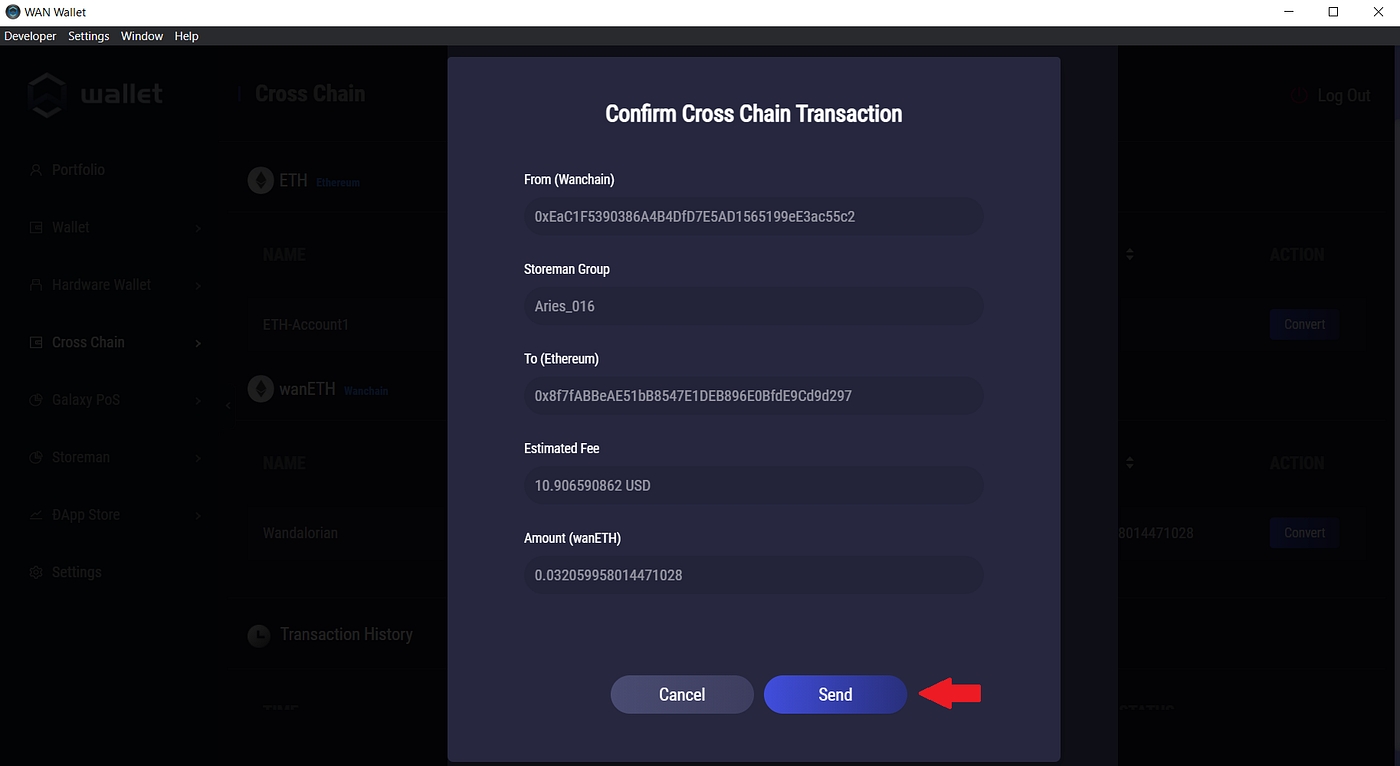The image size is (1400, 766).
Task: Click the From (Wanchain) address field
Action: (x=753, y=216)
